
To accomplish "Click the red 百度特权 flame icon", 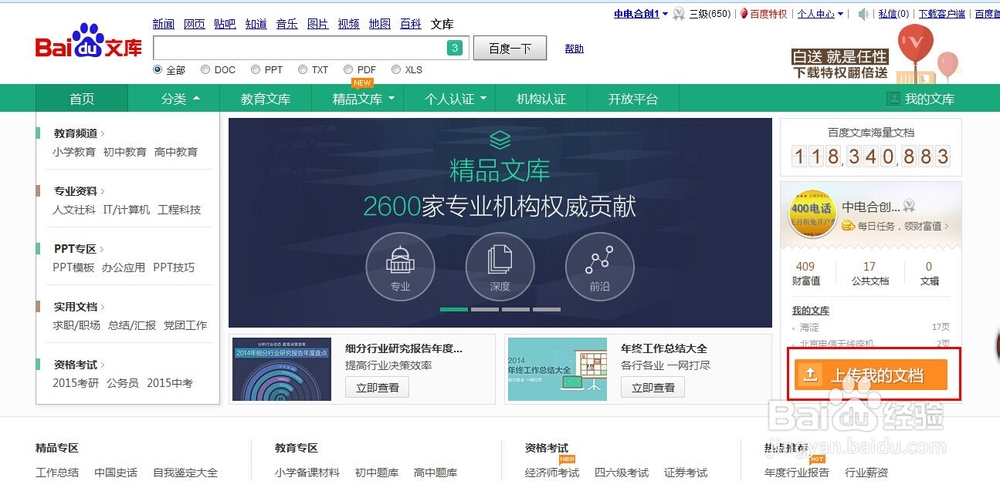I will click(744, 13).
